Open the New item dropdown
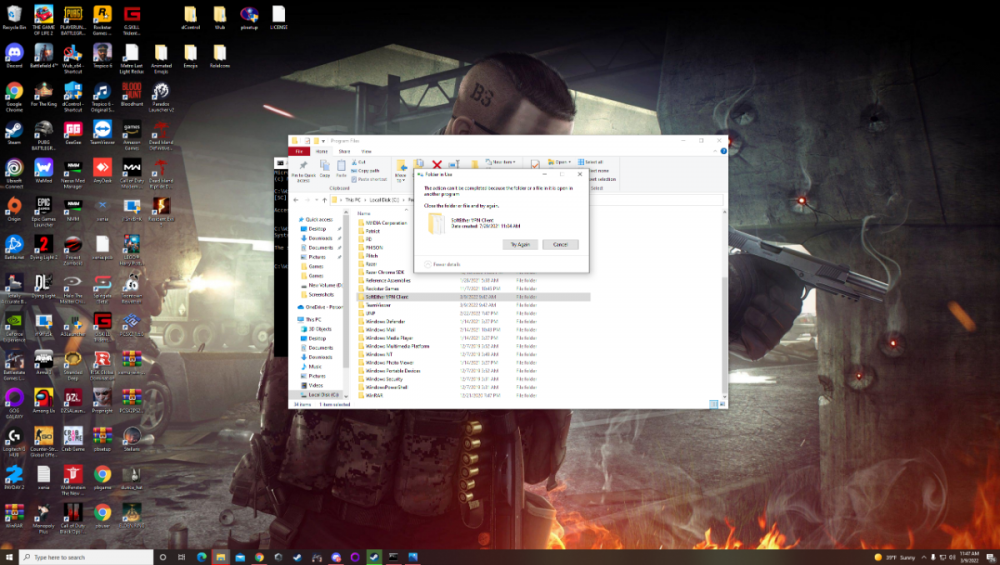Screen dimensions: 1000x565 [502, 161]
